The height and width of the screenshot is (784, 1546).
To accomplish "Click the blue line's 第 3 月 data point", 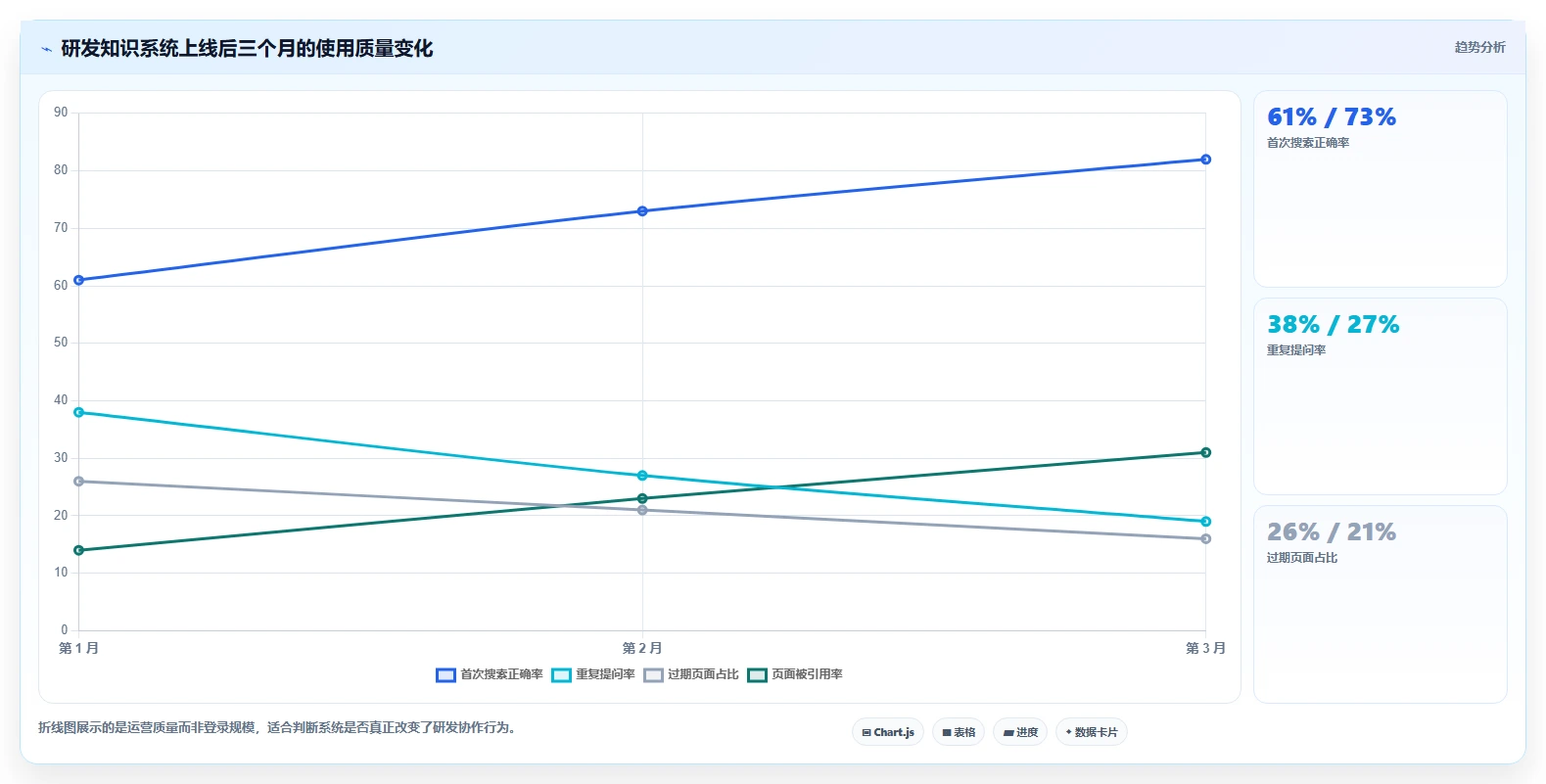I will (1205, 160).
